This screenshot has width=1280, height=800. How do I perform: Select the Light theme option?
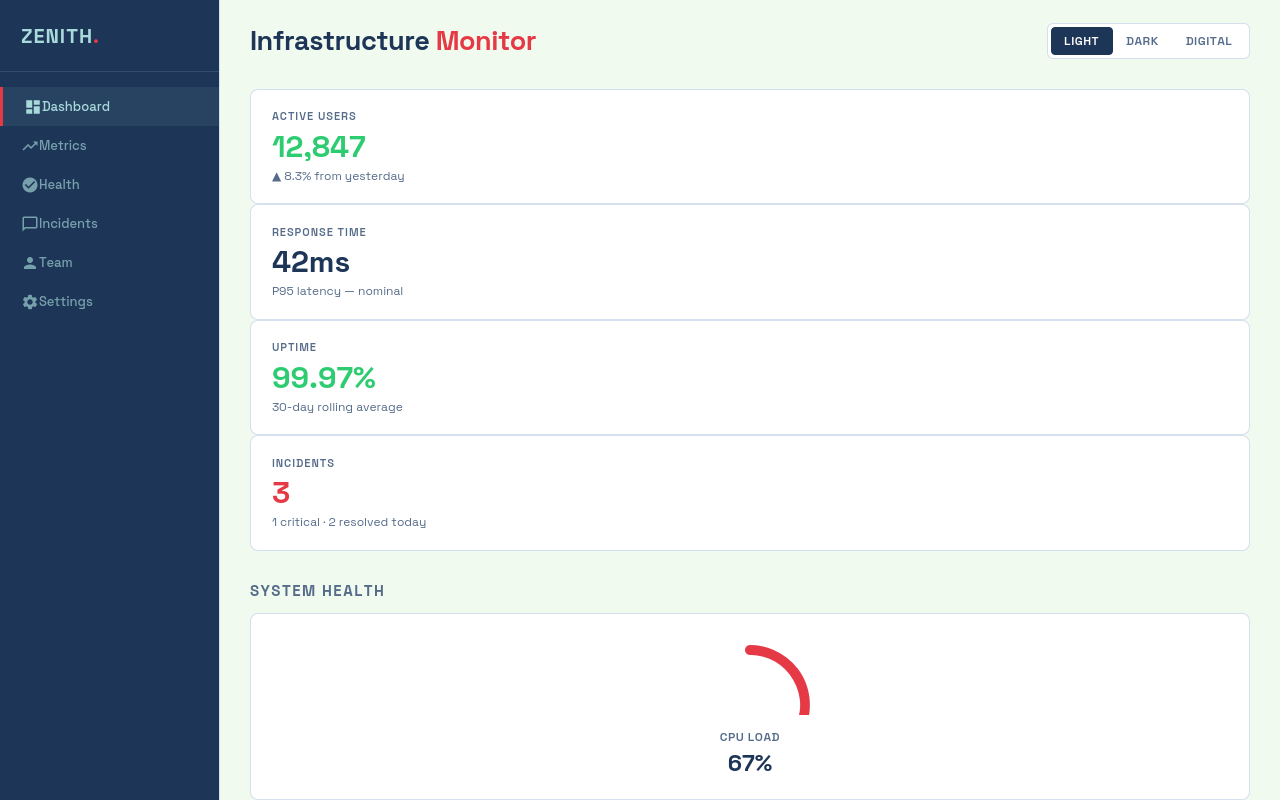click(x=1081, y=41)
